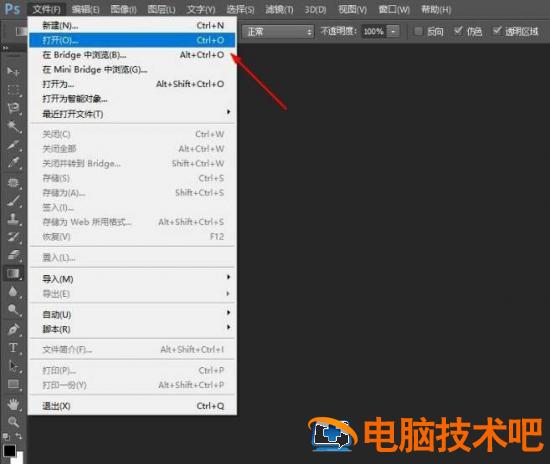Screen dimensions: 550x464
Task: Select the Rectangular Marquee tool
Action: [13, 90]
